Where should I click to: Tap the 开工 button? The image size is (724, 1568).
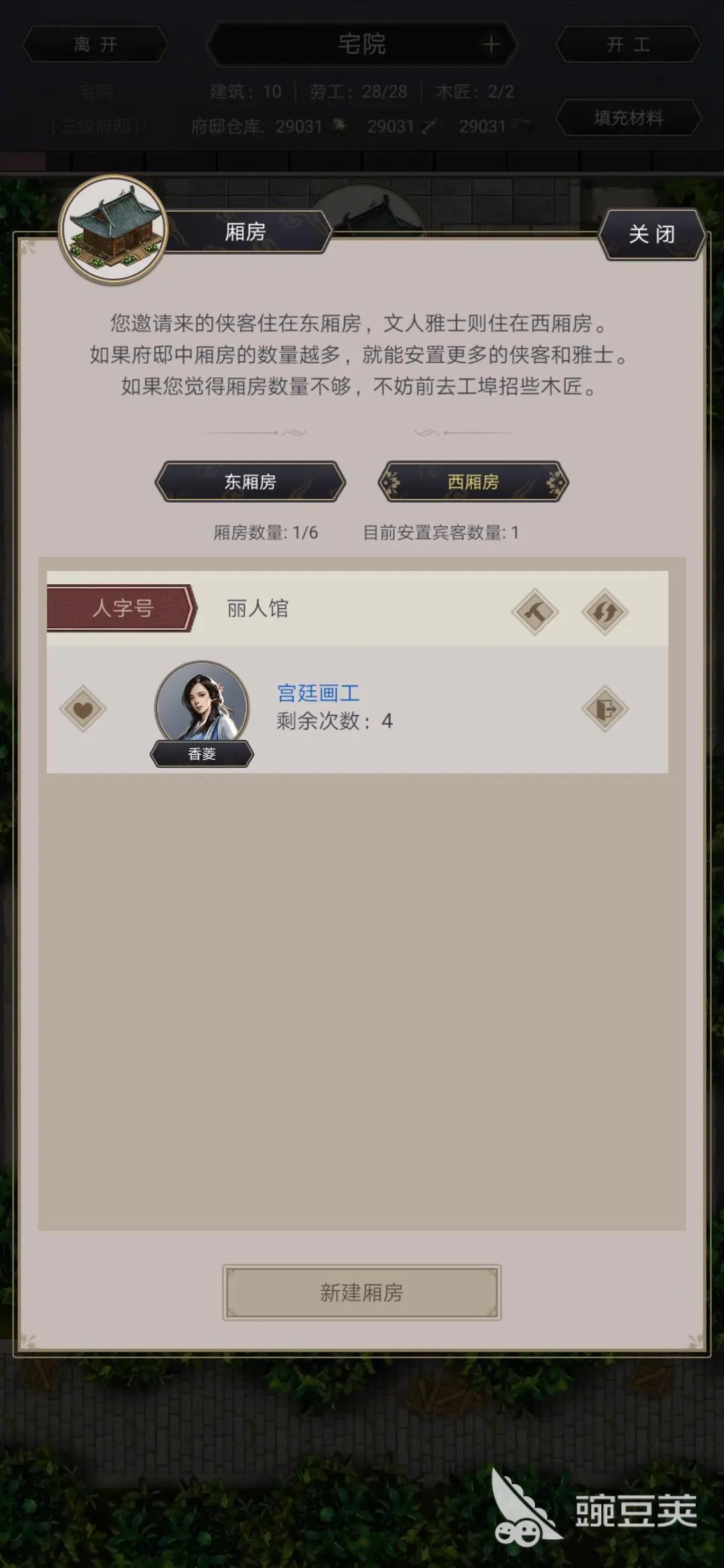click(628, 44)
